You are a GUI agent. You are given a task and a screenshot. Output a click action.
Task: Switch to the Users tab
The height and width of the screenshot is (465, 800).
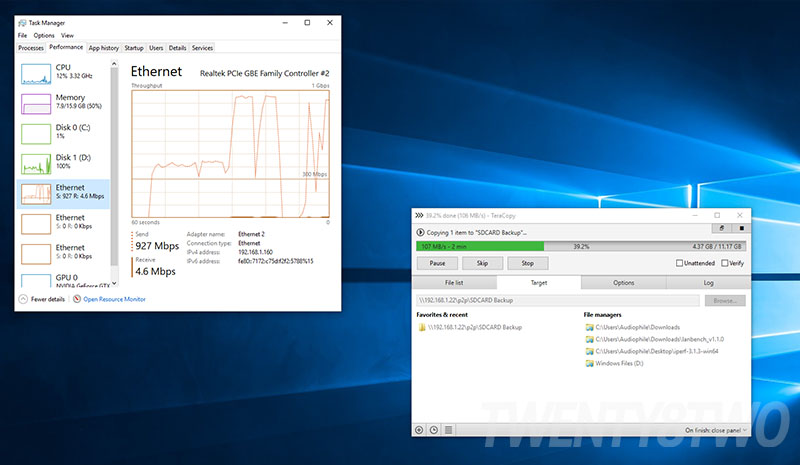coord(156,48)
